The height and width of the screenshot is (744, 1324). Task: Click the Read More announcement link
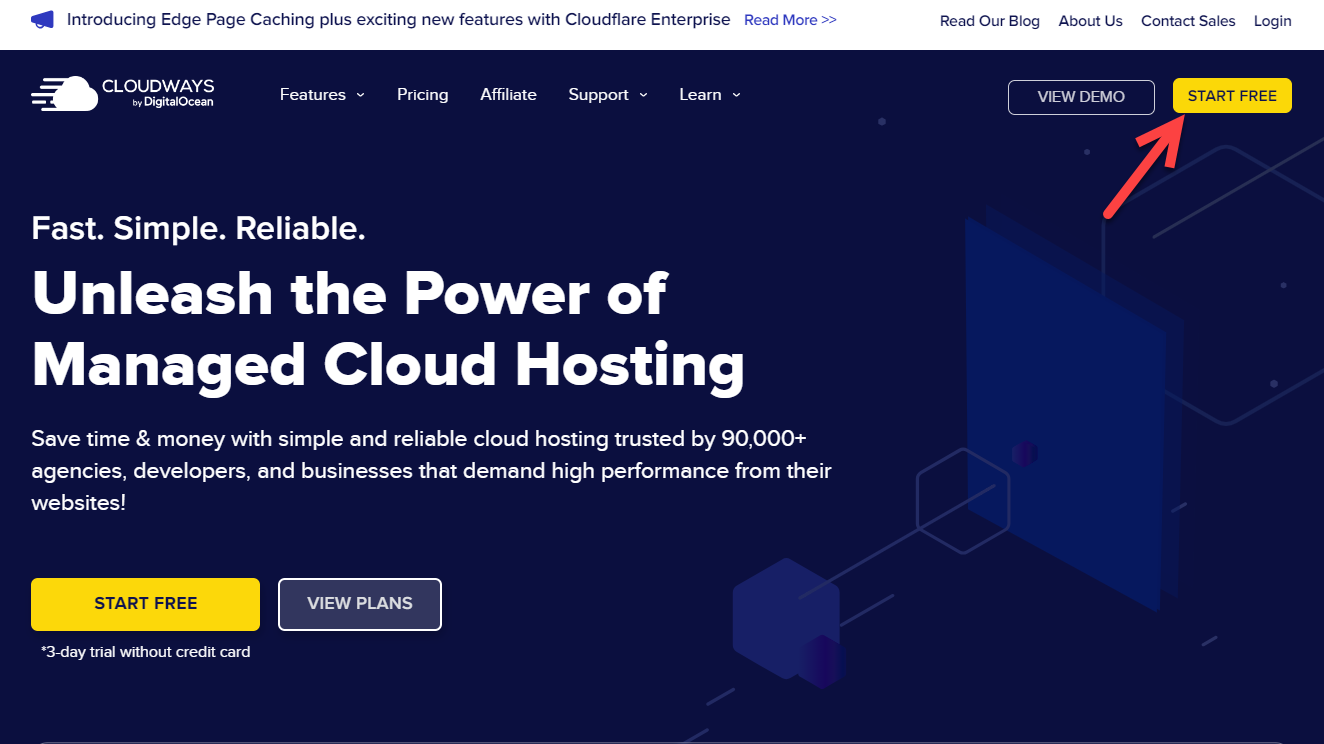[789, 19]
